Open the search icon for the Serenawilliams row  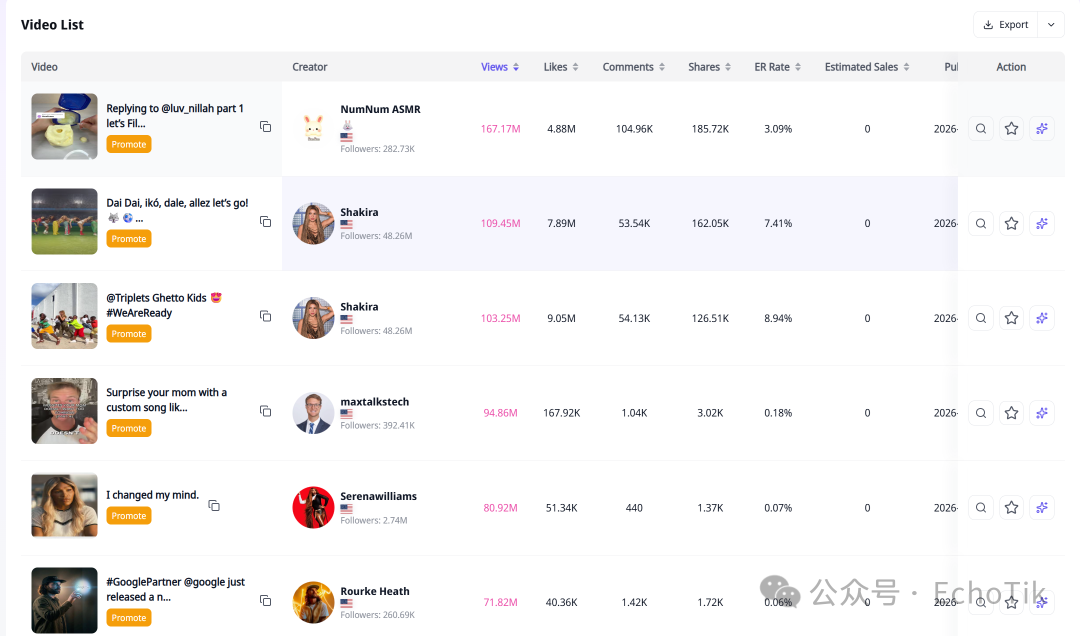click(981, 508)
